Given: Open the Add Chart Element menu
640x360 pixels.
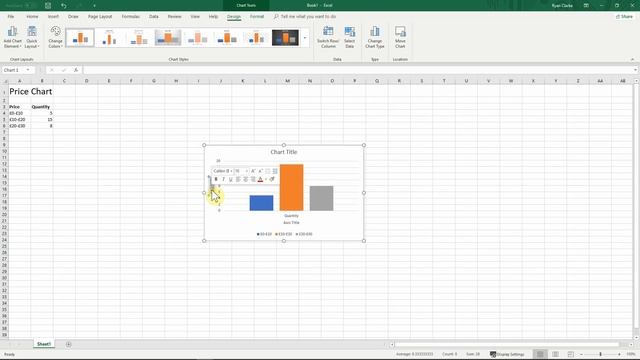Looking at the screenshot, I should point(12,37).
